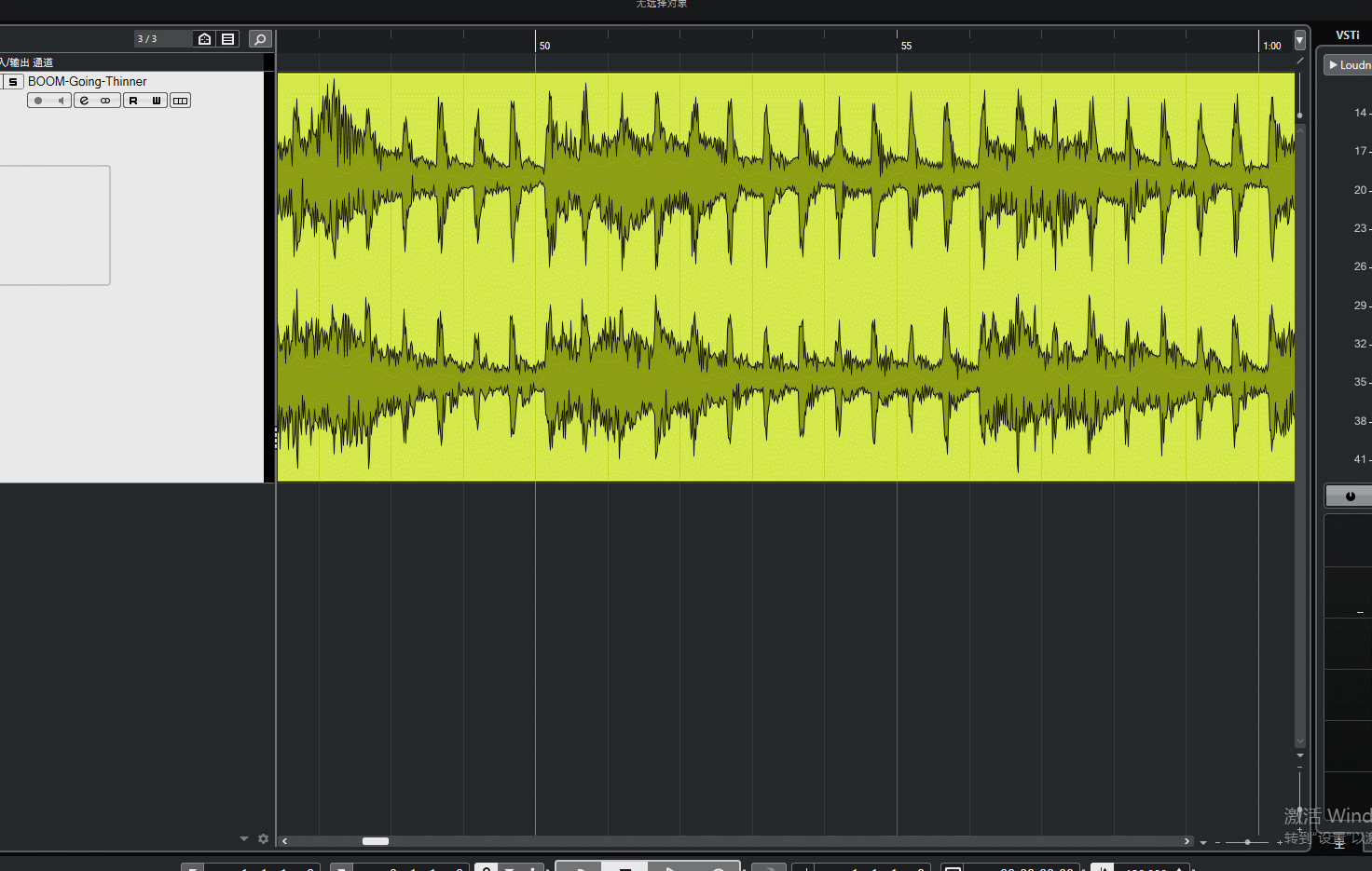Viewport: 1372px width, 871px height.
Task: Click the horizontal zoom slider handle
Action: point(1247,842)
